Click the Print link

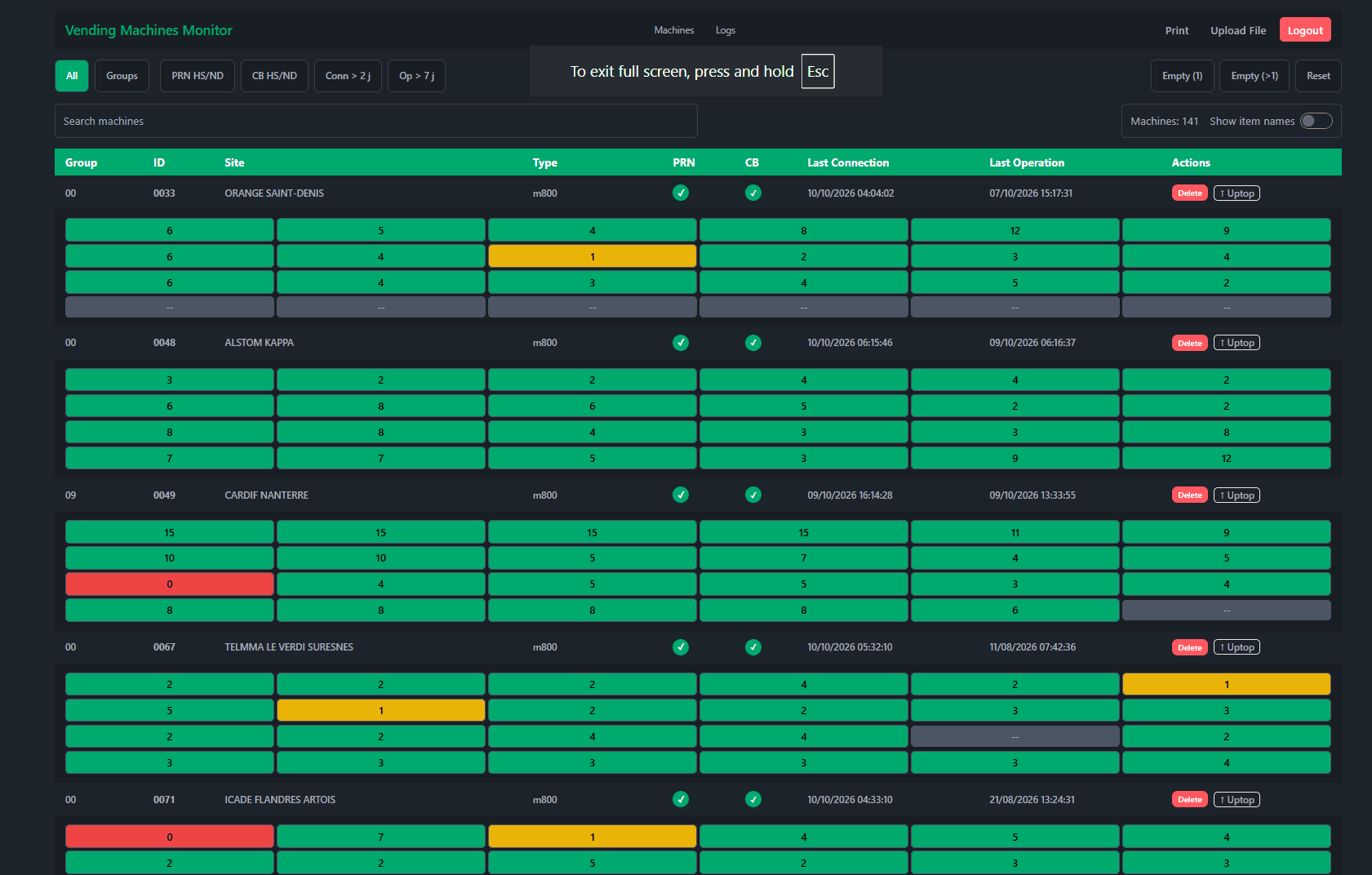click(x=1177, y=30)
